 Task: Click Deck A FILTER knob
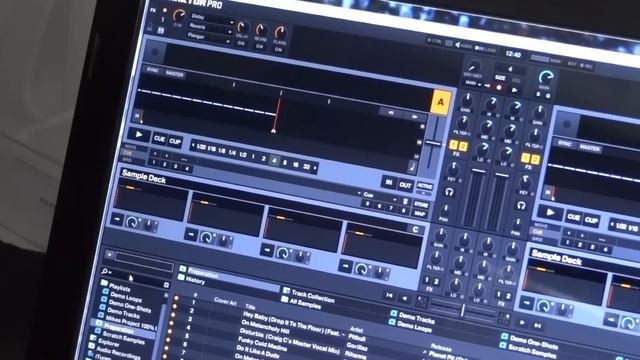pyautogui.click(x=463, y=122)
